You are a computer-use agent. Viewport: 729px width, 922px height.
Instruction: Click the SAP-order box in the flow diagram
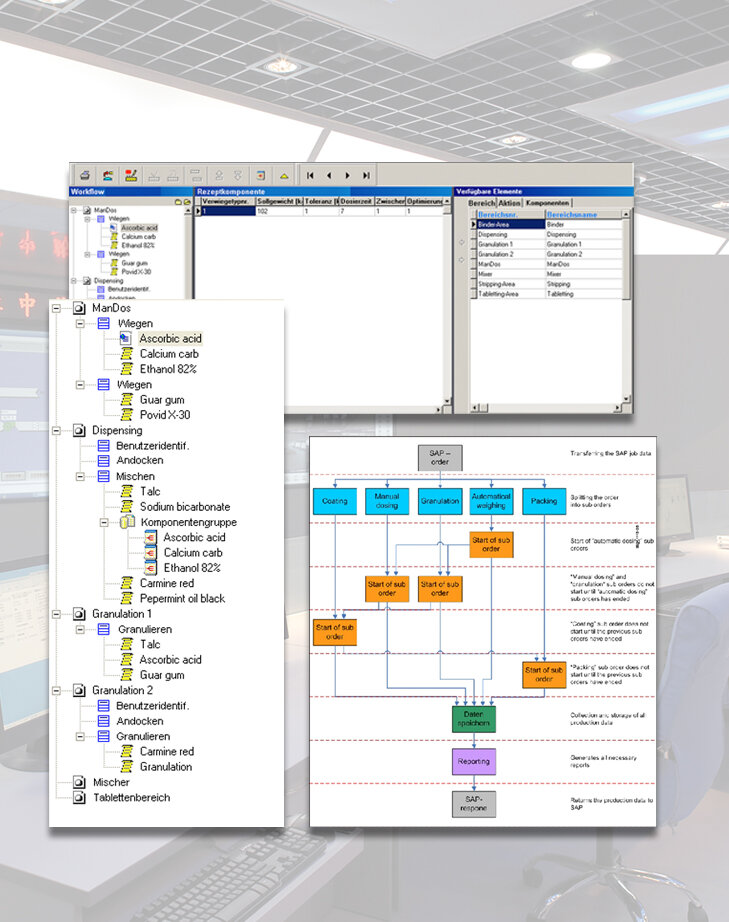pos(440,457)
